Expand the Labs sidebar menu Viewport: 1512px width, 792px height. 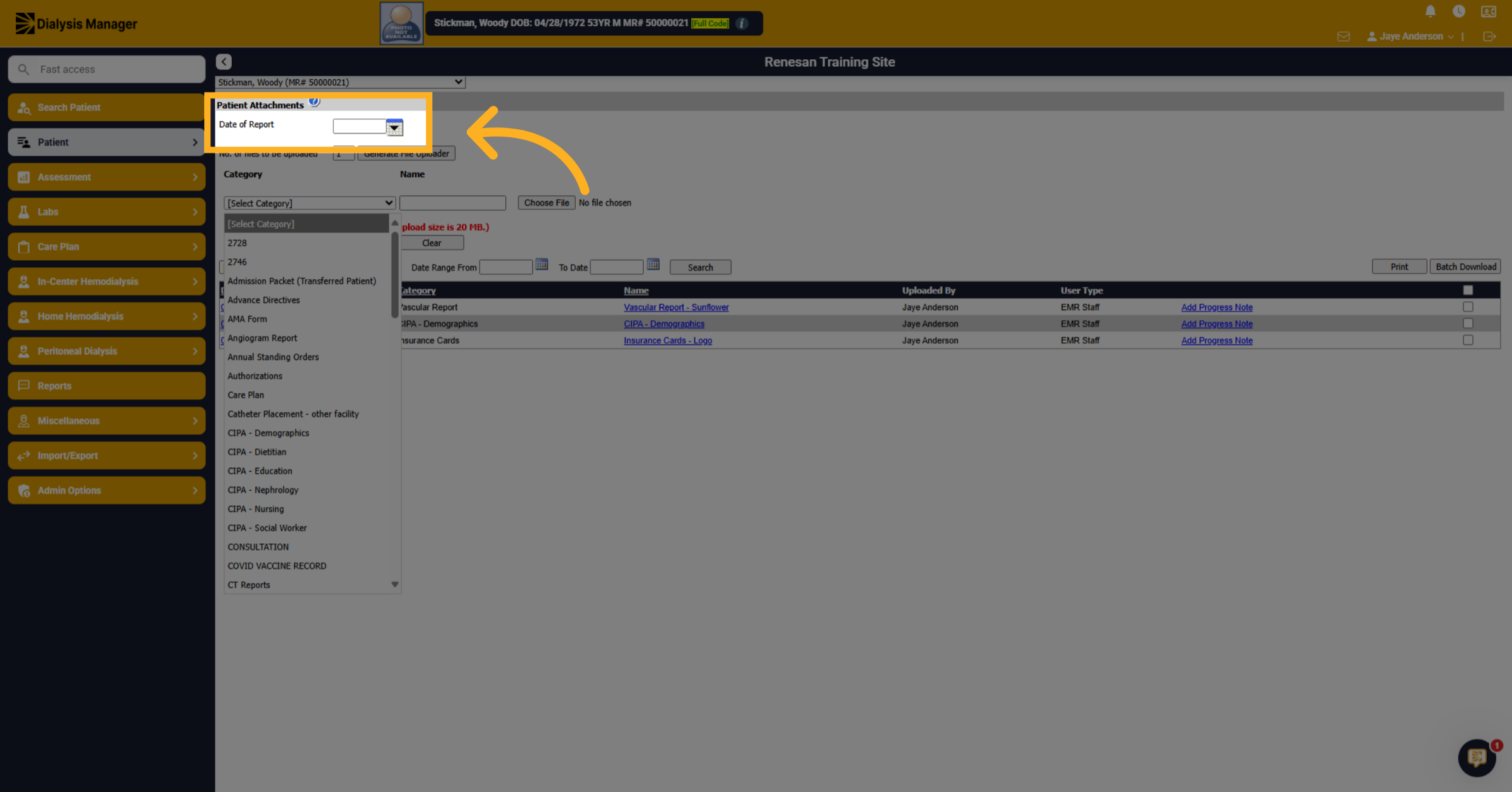[106, 212]
